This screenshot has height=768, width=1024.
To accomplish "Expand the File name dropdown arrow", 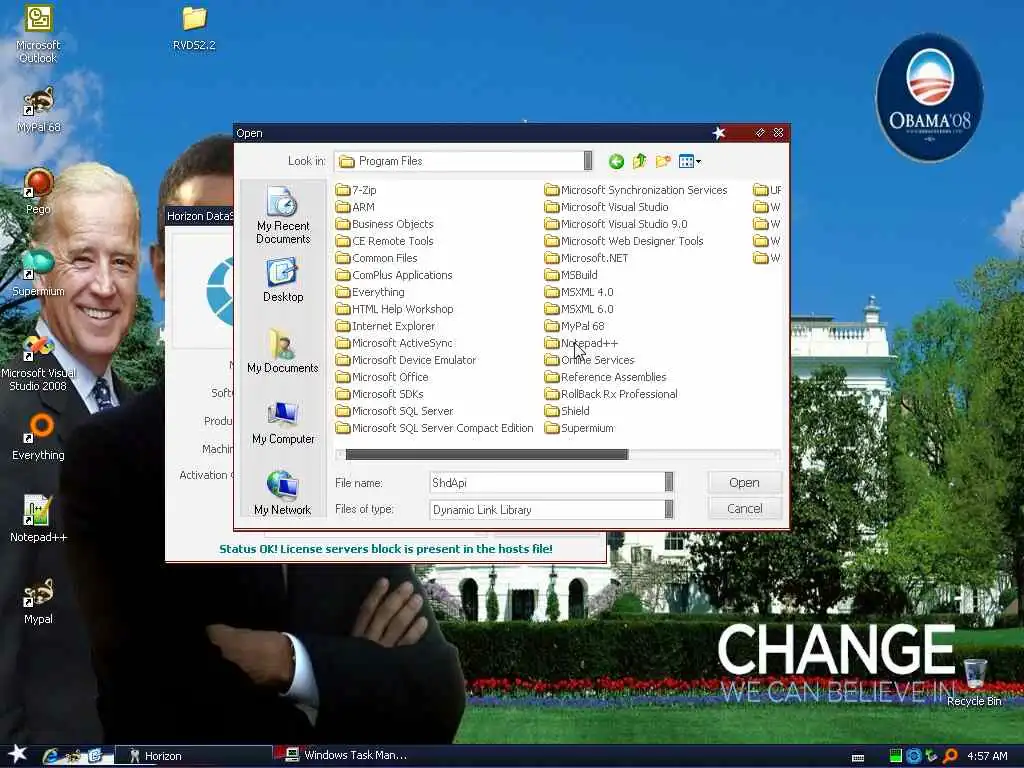I will coord(669,482).
